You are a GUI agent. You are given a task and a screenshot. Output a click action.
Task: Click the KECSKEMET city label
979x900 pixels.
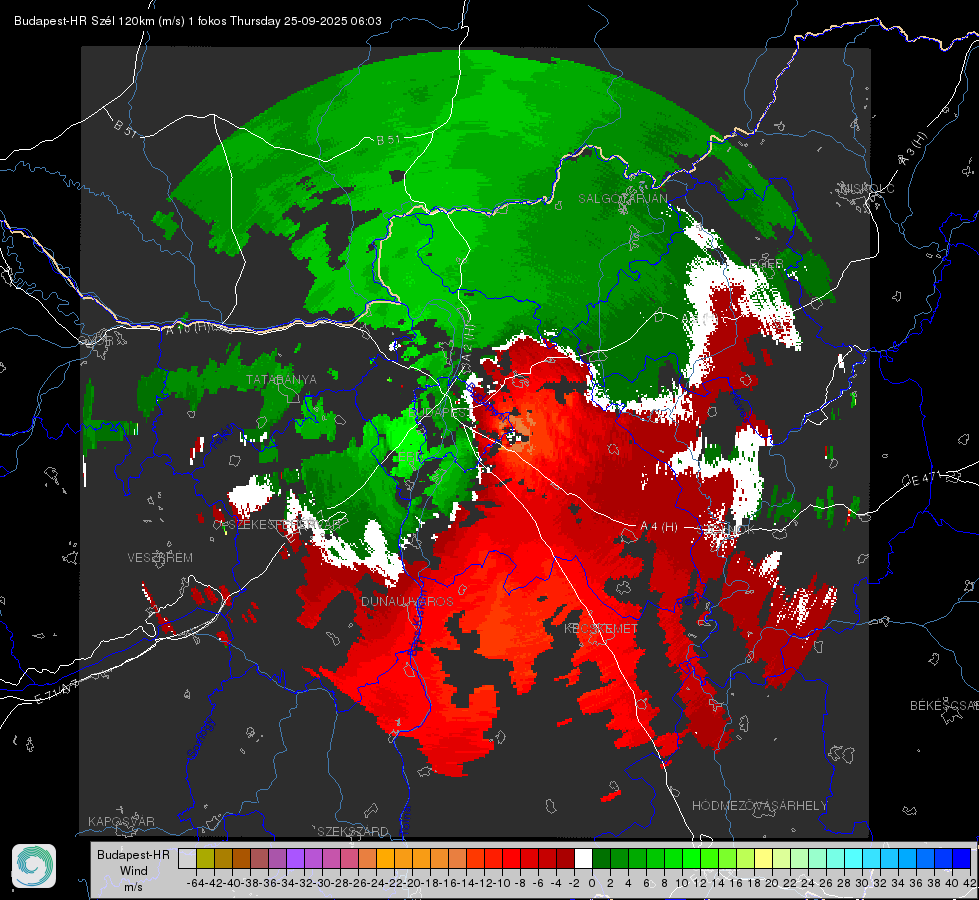click(x=601, y=628)
